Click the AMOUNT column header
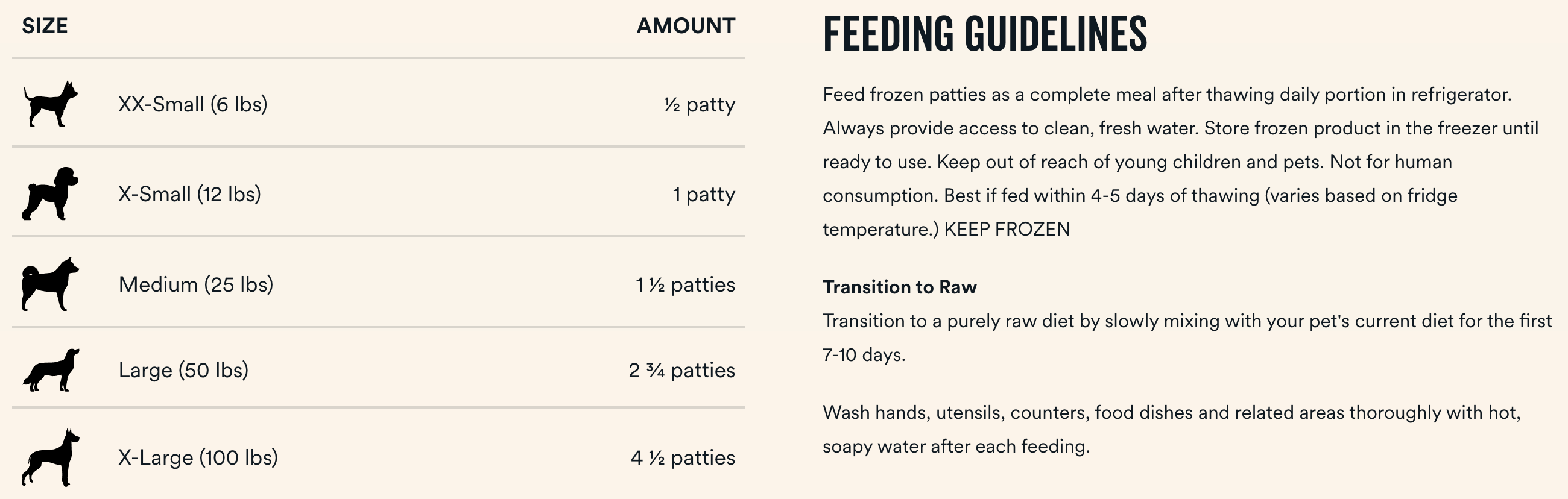This screenshot has height=499, width=1568. pyautogui.click(x=686, y=25)
